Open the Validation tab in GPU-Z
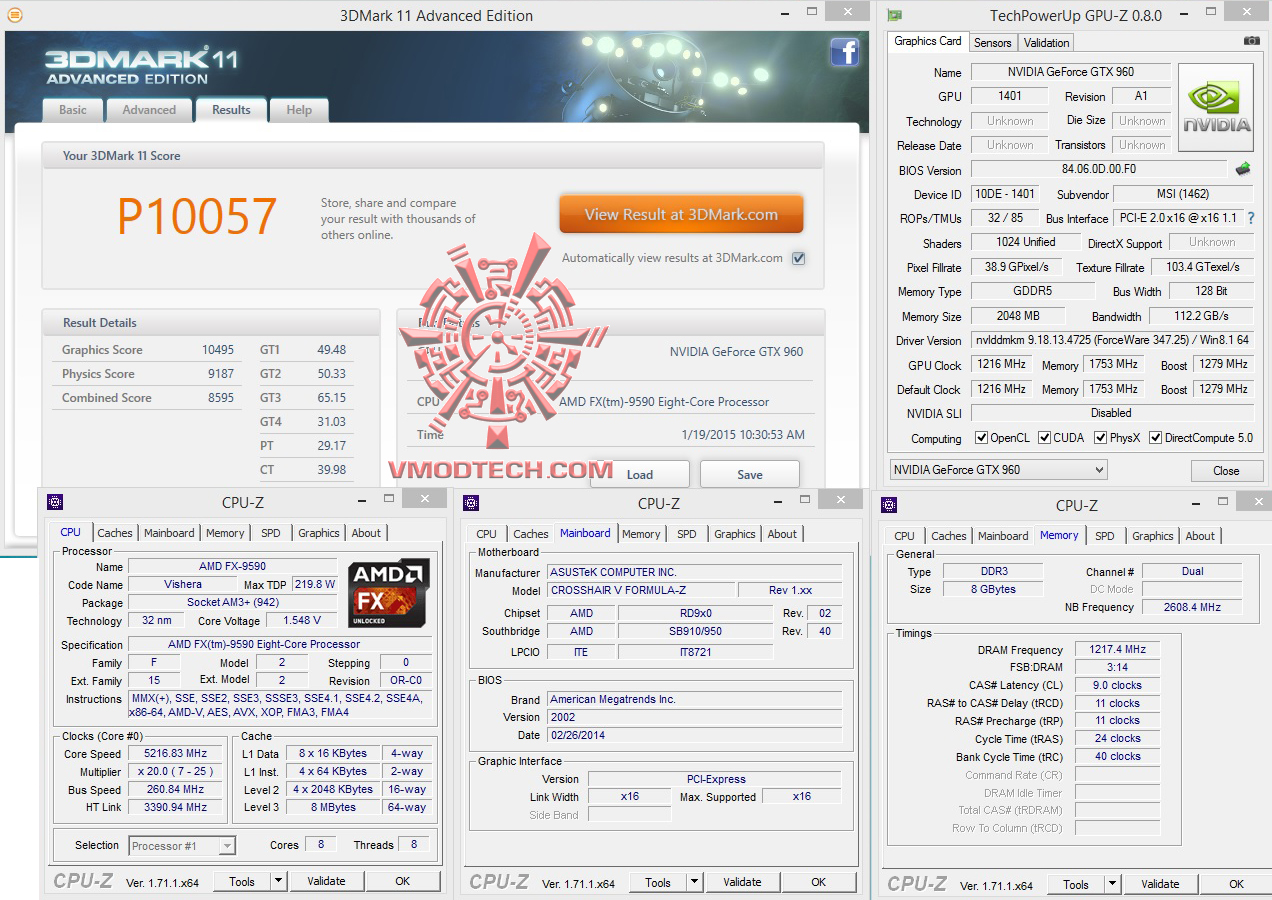1272x900 pixels. coord(1047,43)
